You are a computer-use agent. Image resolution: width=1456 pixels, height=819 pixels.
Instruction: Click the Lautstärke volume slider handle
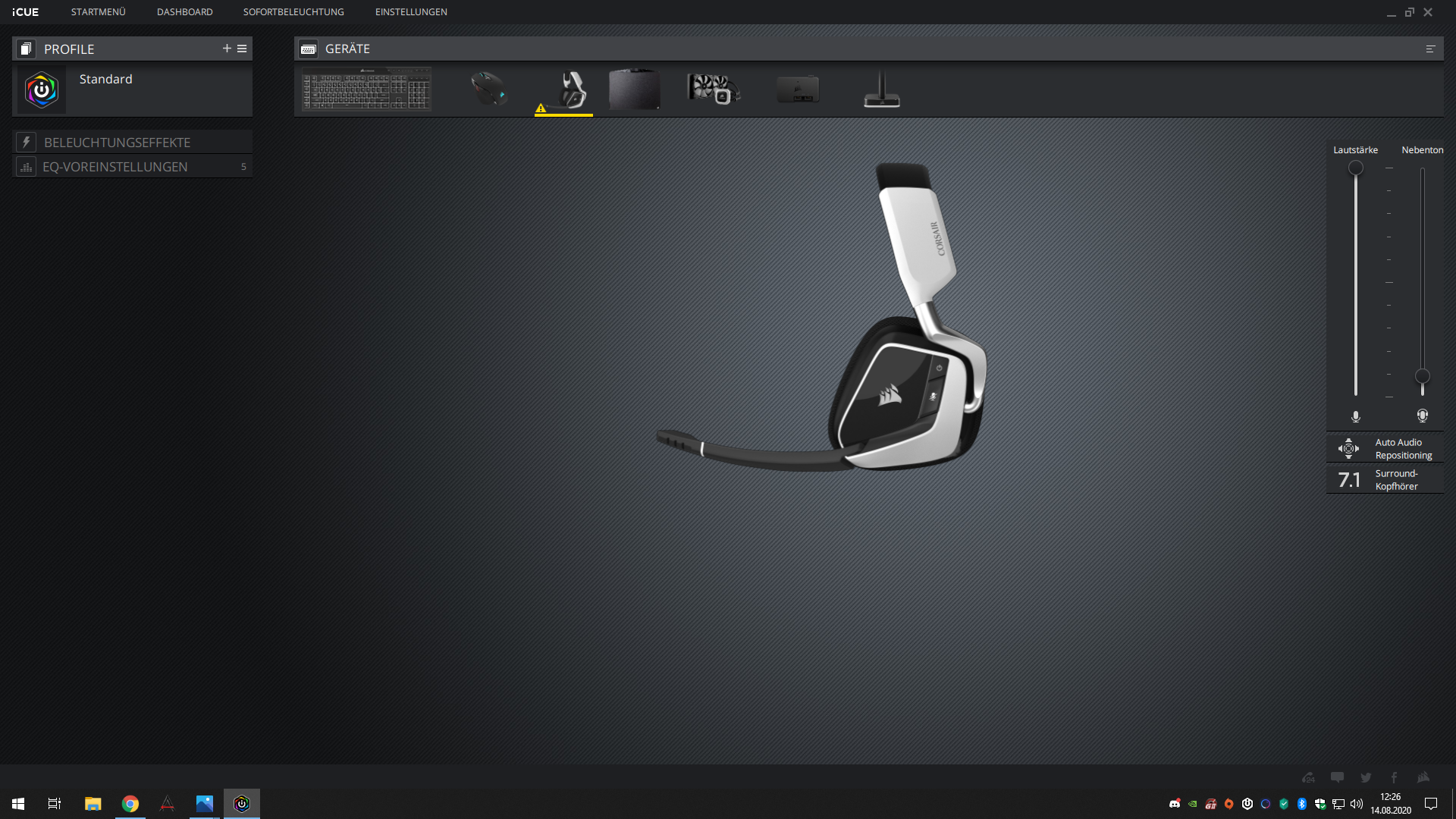coord(1356,168)
